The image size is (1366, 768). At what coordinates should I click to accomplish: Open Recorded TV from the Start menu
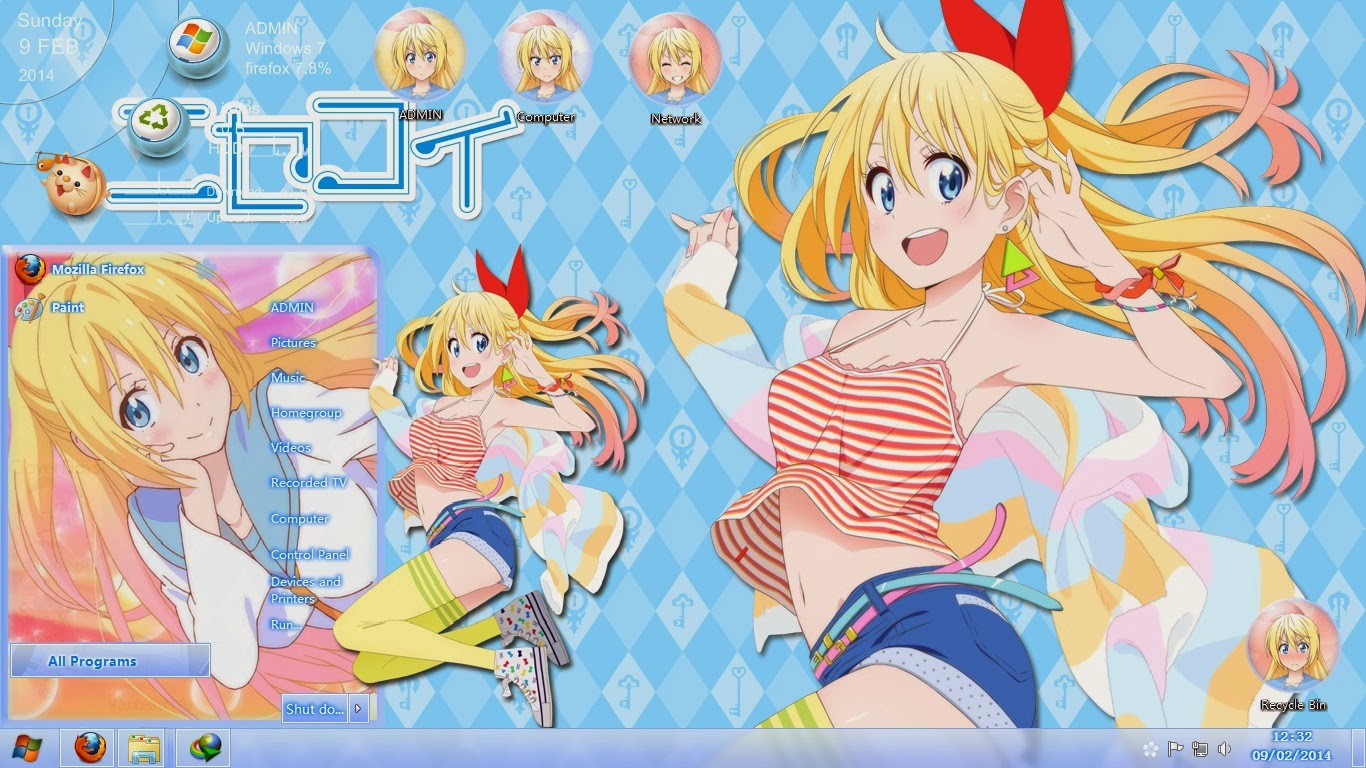click(x=308, y=483)
